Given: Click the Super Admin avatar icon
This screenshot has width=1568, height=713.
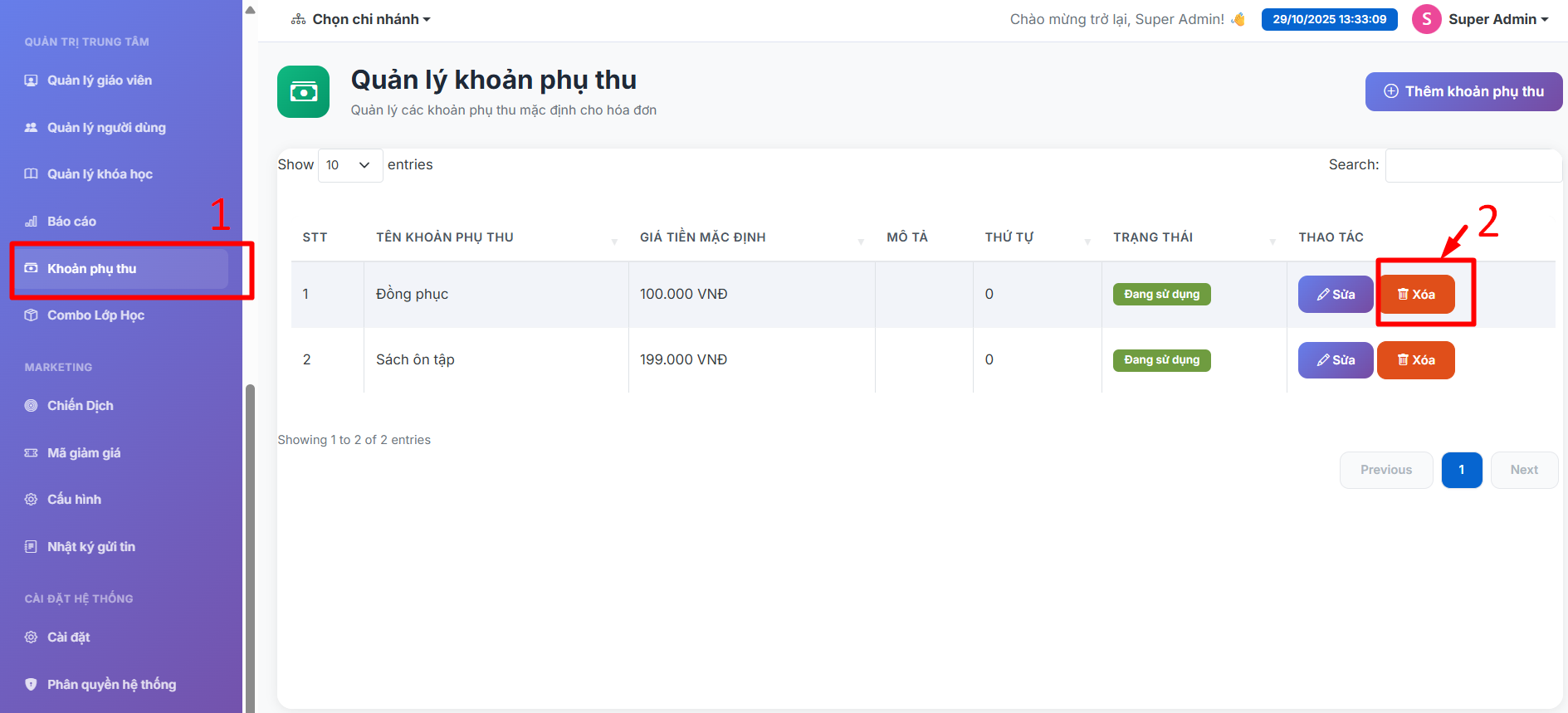Looking at the screenshot, I should [1426, 19].
